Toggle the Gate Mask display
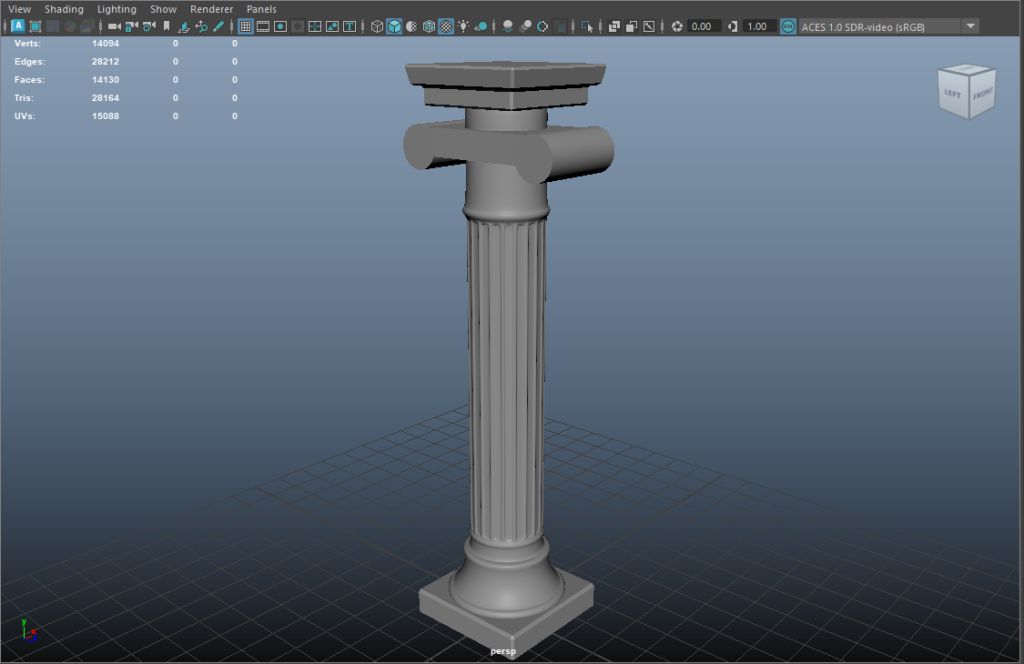1024x664 pixels. 297,26
